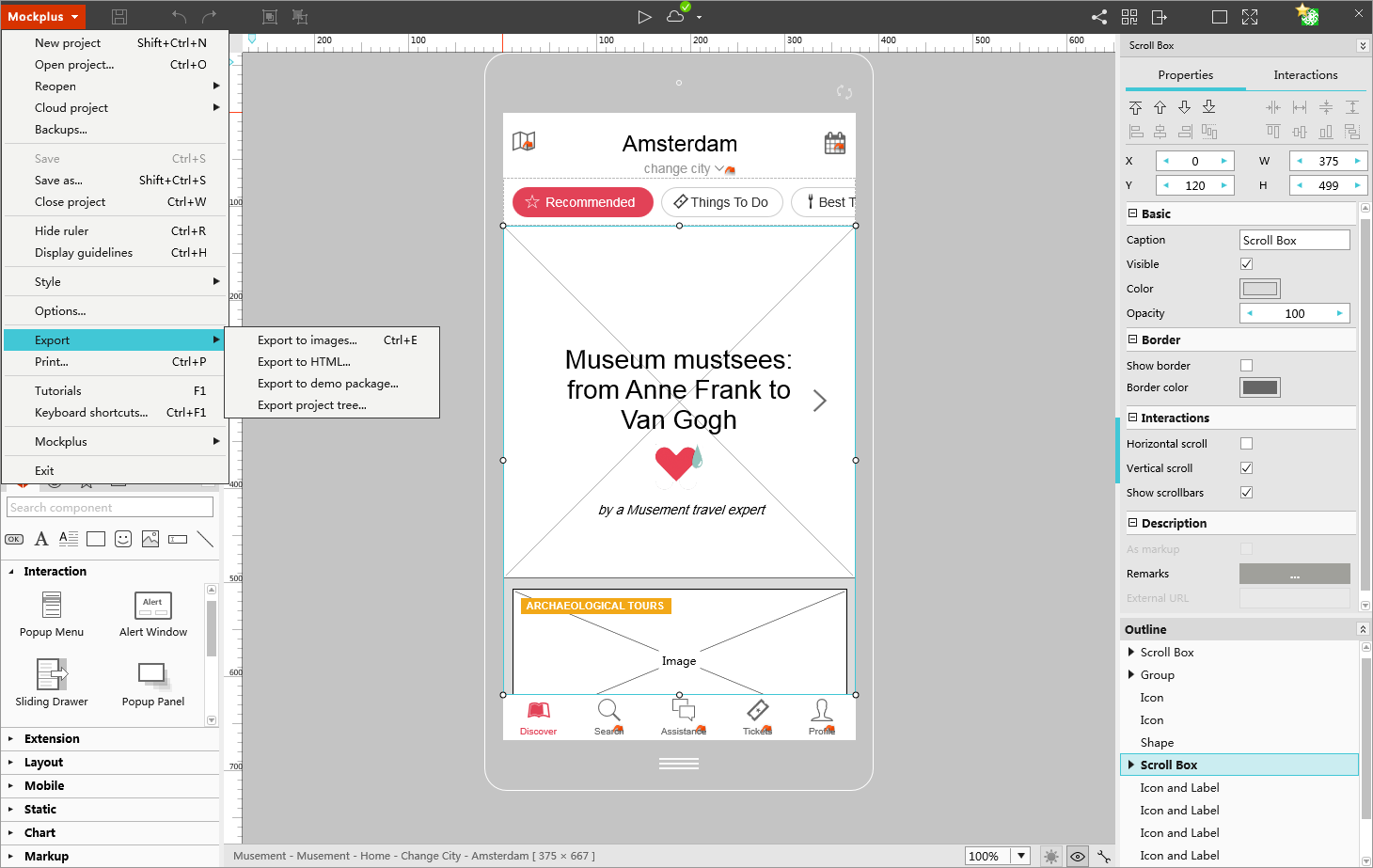Click Things To Do button on canvas

[721, 202]
